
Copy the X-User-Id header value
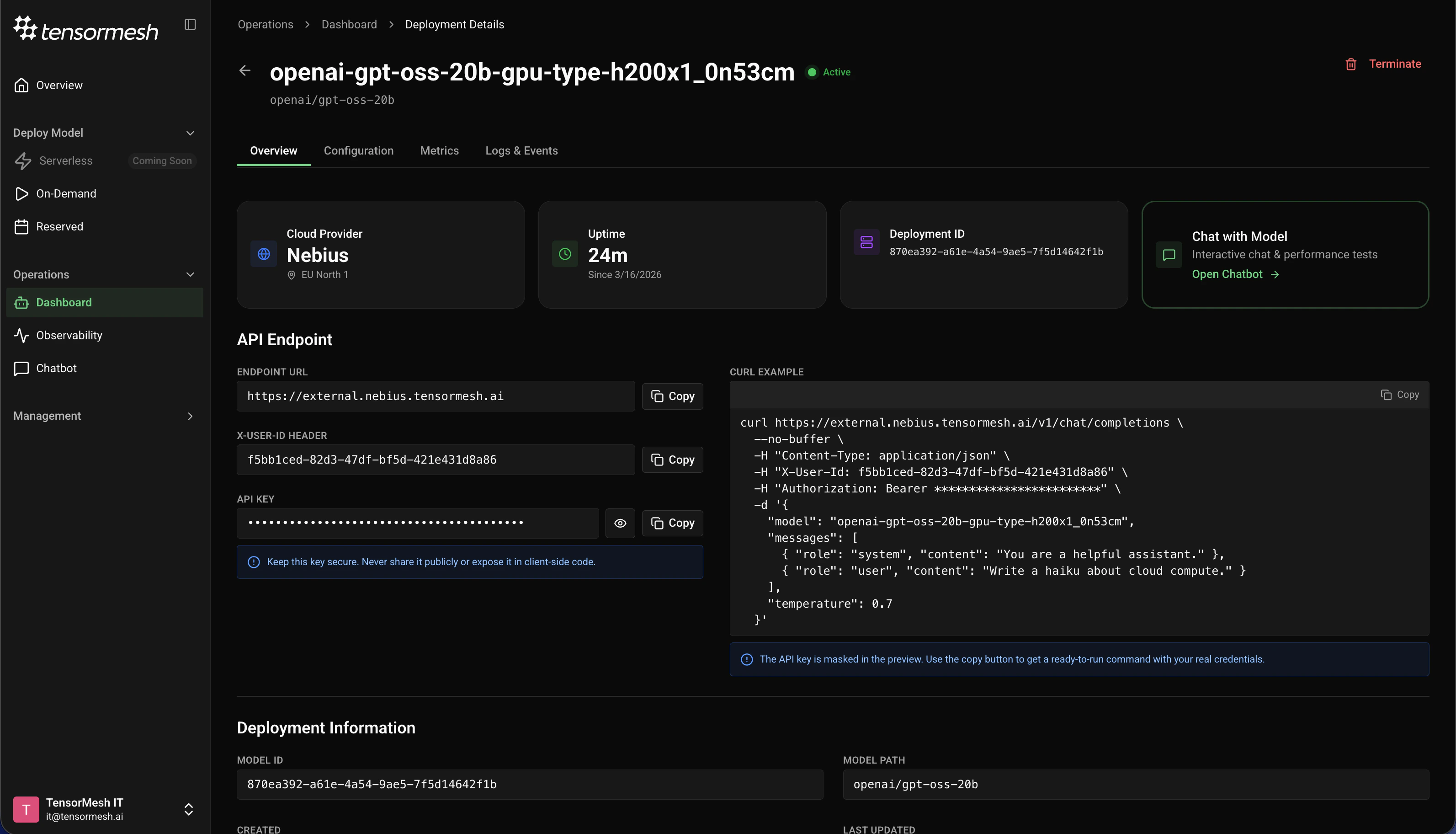pyautogui.click(x=672, y=460)
